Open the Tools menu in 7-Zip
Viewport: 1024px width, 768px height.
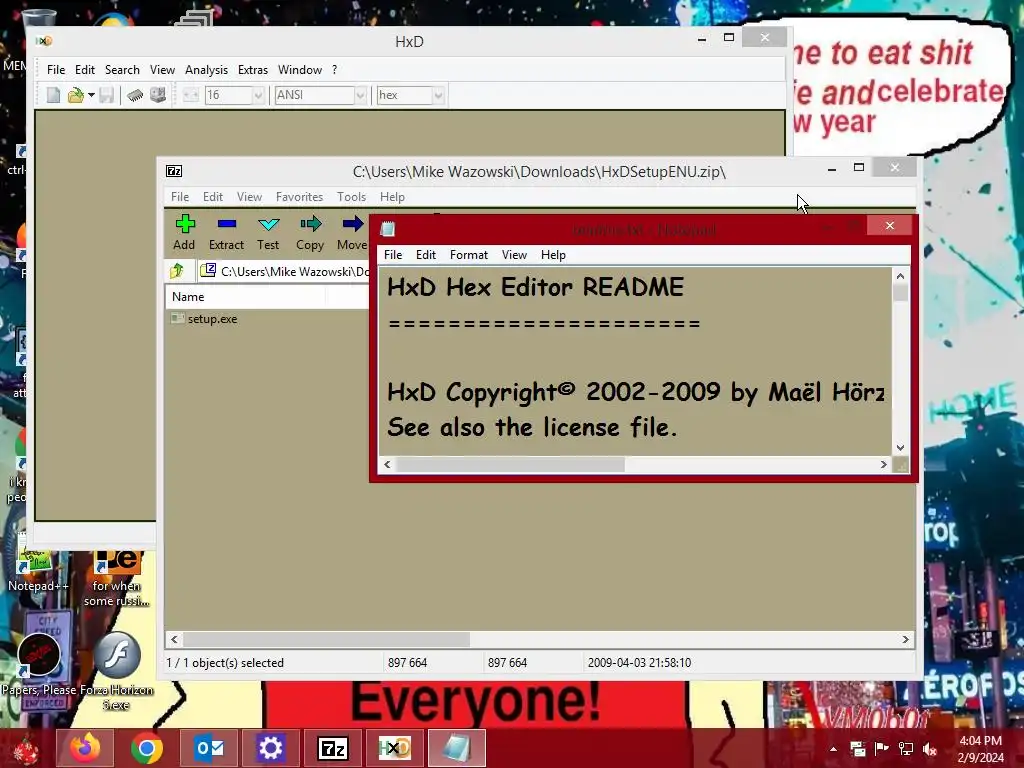point(351,197)
